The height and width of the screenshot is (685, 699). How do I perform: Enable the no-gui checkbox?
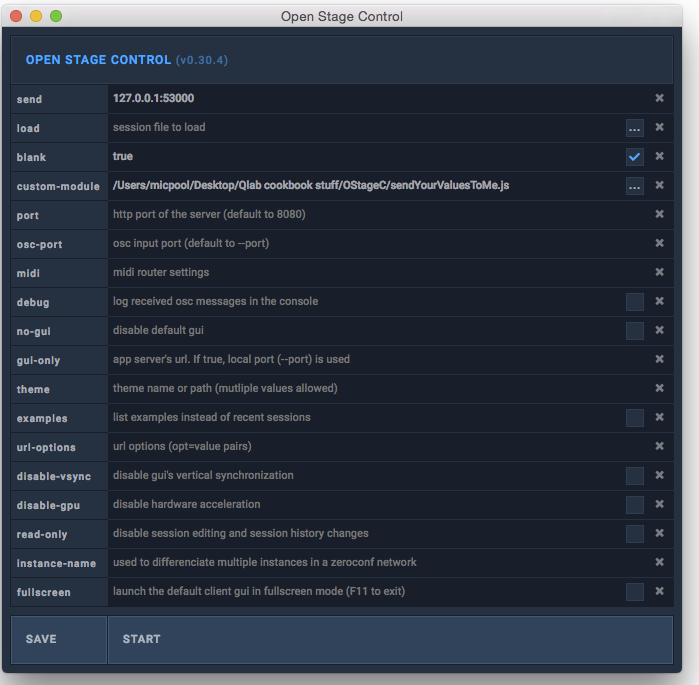[634, 331]
